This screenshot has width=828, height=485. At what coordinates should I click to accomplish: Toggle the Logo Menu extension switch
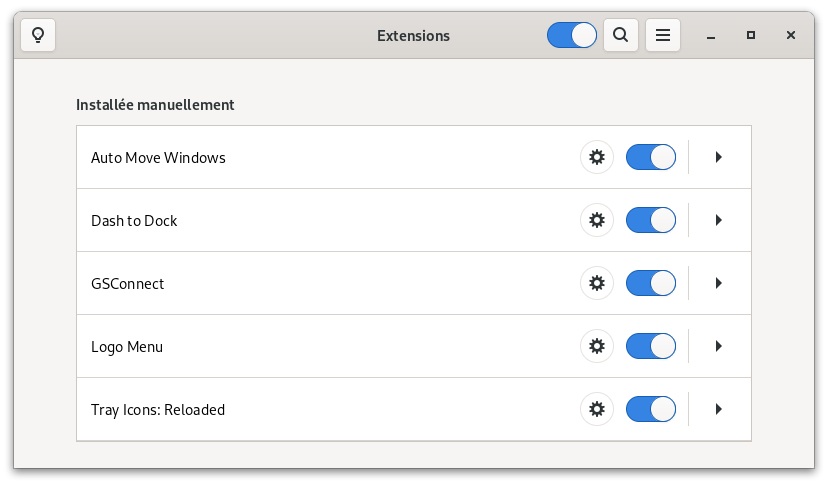[x=651, y=346]
